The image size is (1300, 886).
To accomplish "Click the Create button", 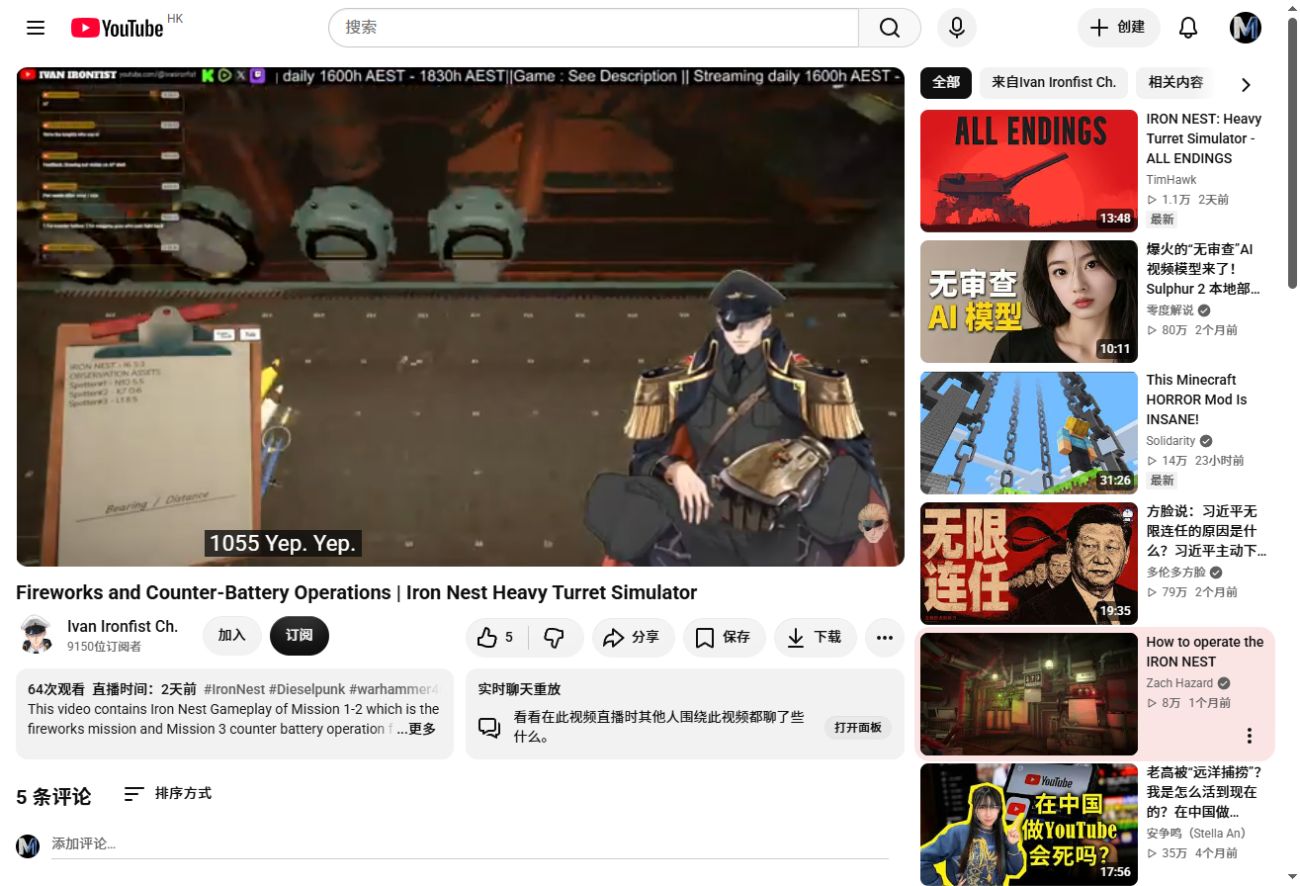I will coord(1118,28).
